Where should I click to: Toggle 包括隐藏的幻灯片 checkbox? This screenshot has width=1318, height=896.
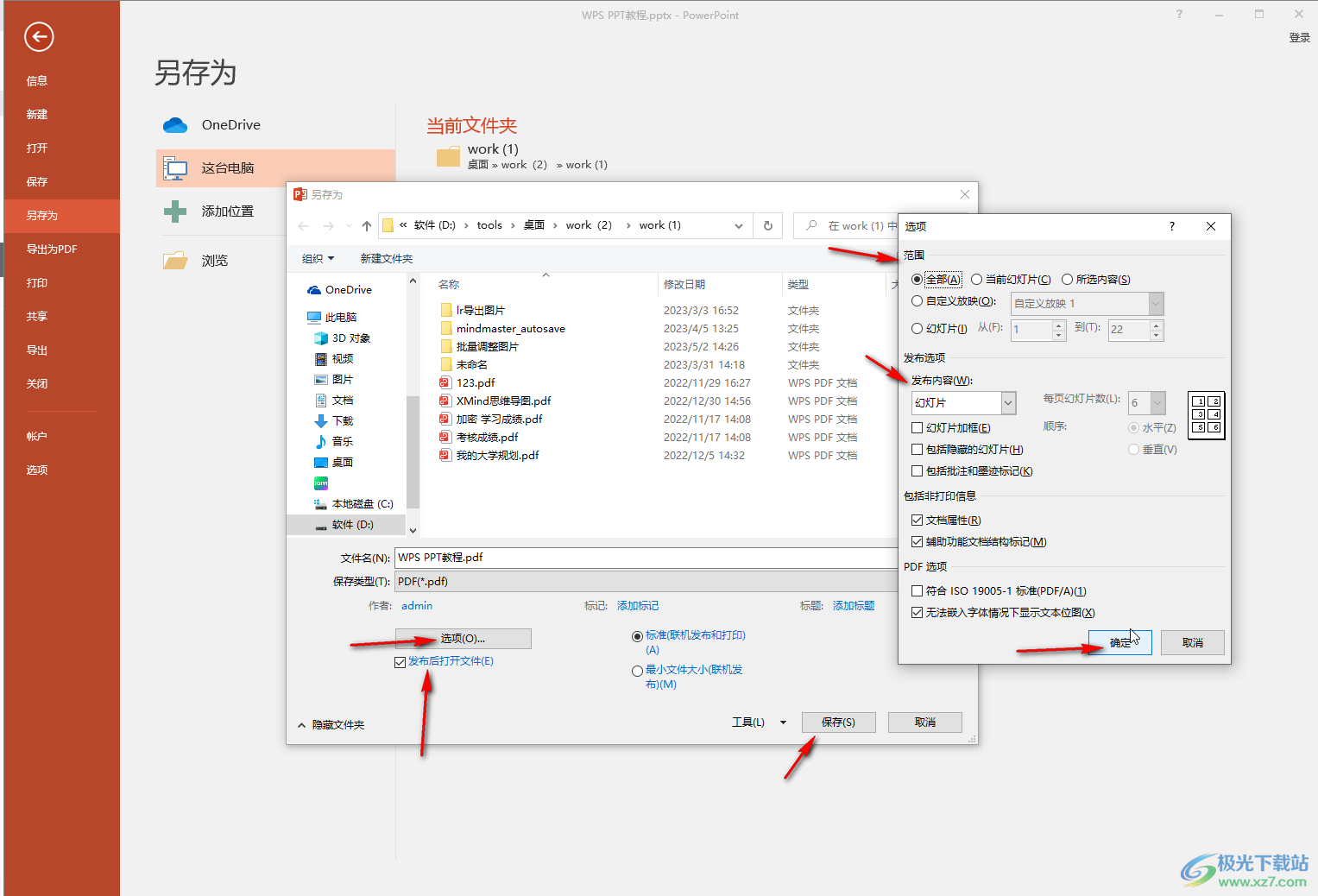coord(917,450)
